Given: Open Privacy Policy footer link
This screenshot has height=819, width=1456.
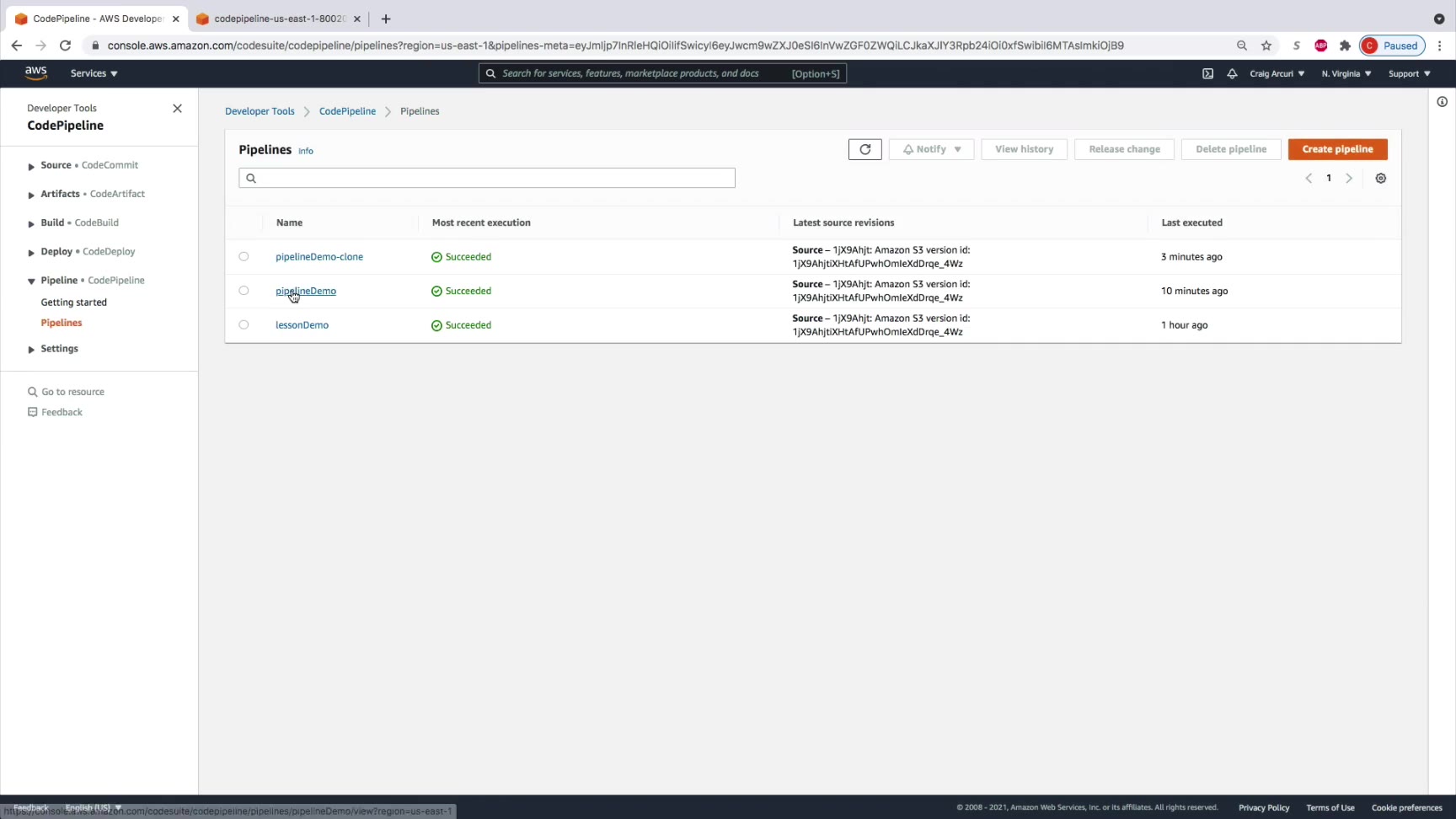Looking at the screenshot, I should [x=1264, y=807].
